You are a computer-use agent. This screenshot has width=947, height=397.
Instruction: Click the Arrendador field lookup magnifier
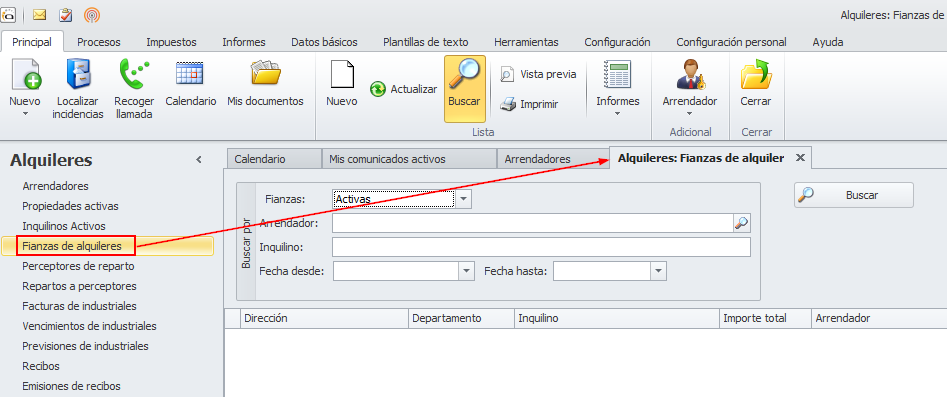tap(742, 223)
